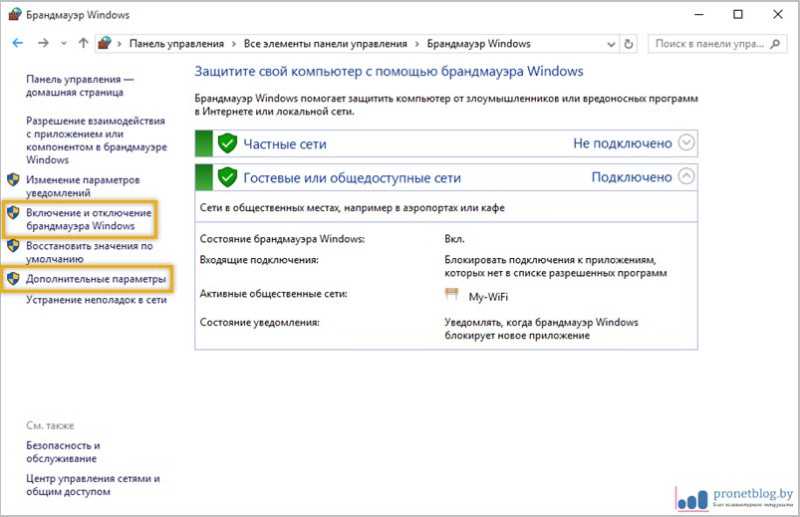Click Состояние брандмауэра Windows label
The width and height of the screenshot is (800, 517).
coord(282,239)
